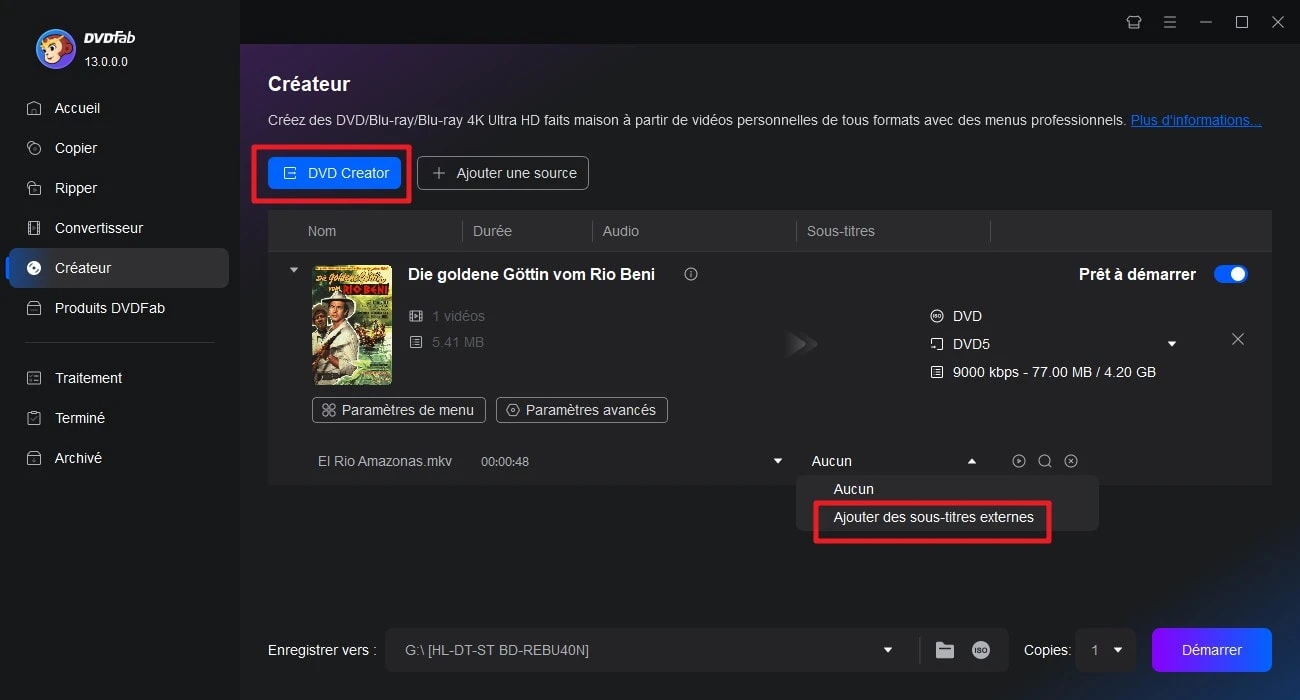
Task: Click the 1 vidéos count text
Action: point(458,316)
